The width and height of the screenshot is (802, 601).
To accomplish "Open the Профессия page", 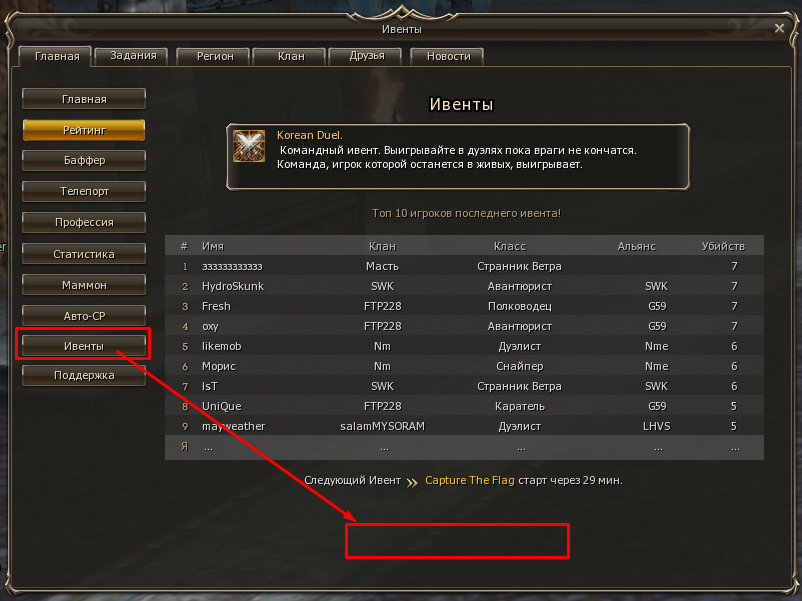I will click(84, 222).
